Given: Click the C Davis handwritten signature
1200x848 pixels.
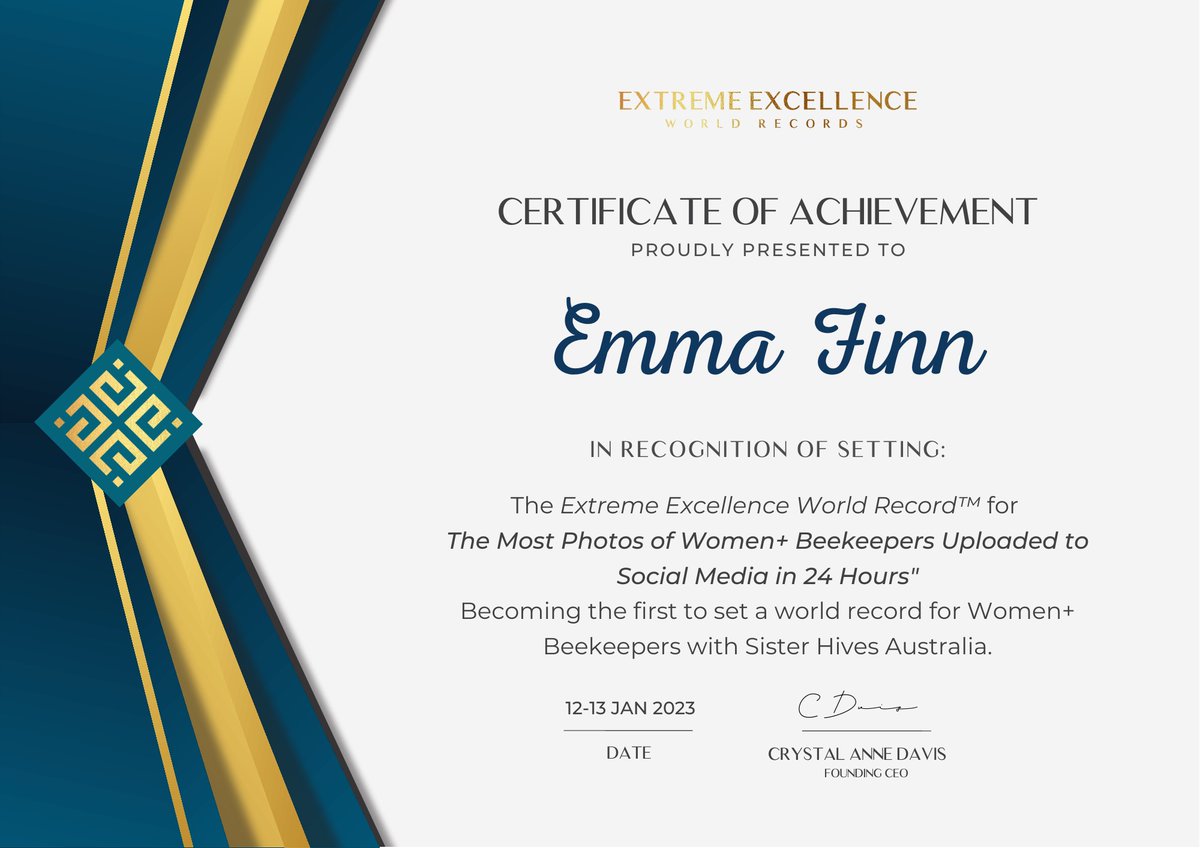Looking at the screenshot, I should [856, 708].
